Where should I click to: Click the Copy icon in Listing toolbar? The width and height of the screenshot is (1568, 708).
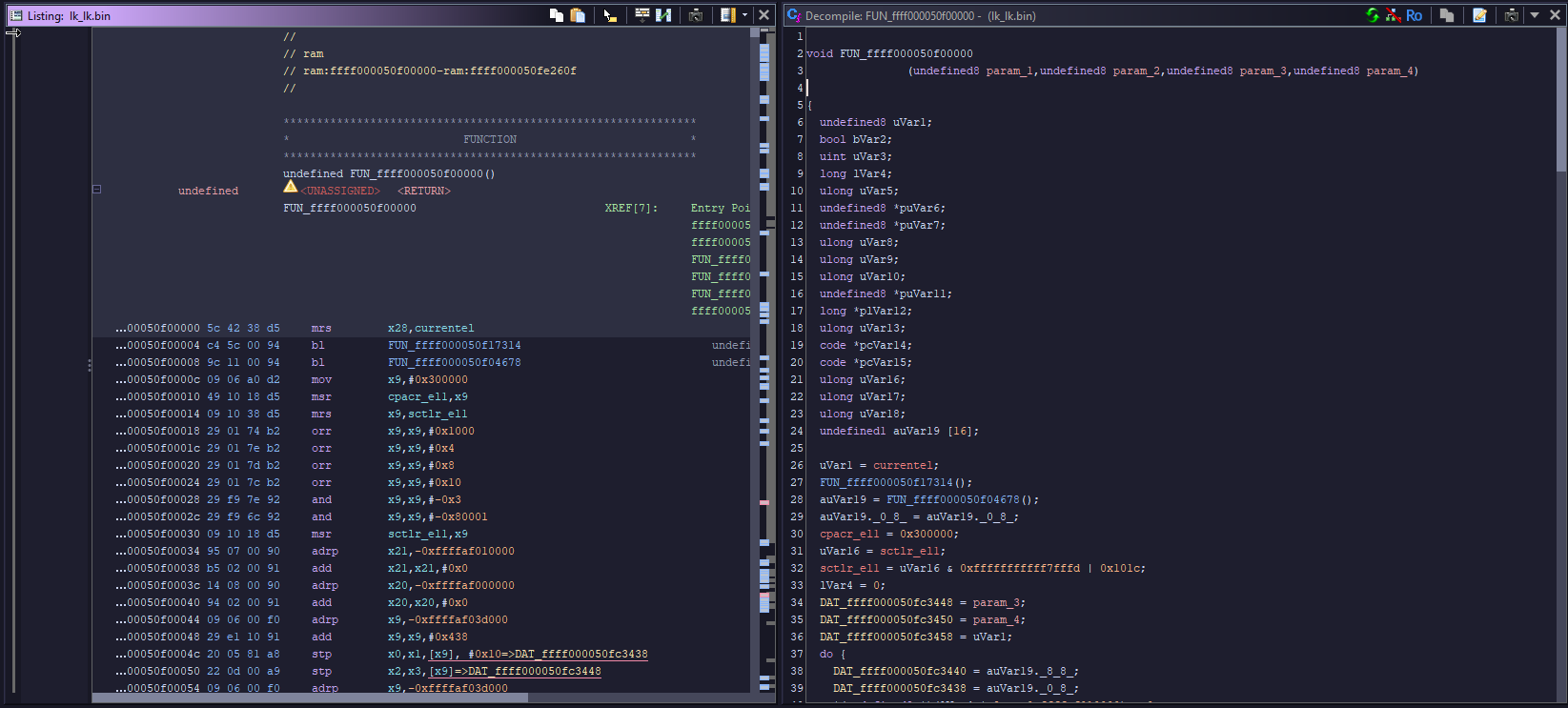[557, 15]
